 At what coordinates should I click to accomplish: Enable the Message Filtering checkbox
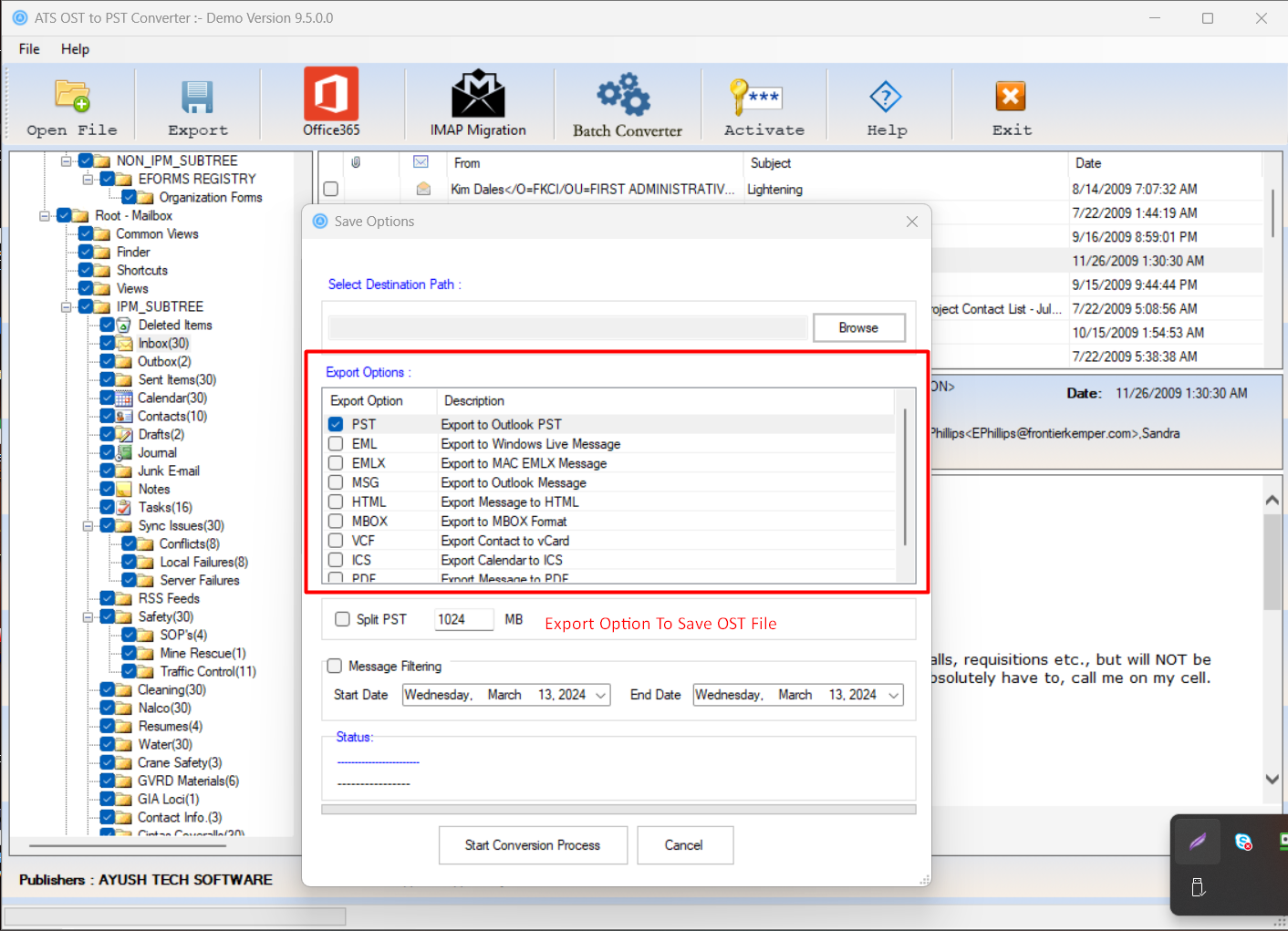coord(334,666)
